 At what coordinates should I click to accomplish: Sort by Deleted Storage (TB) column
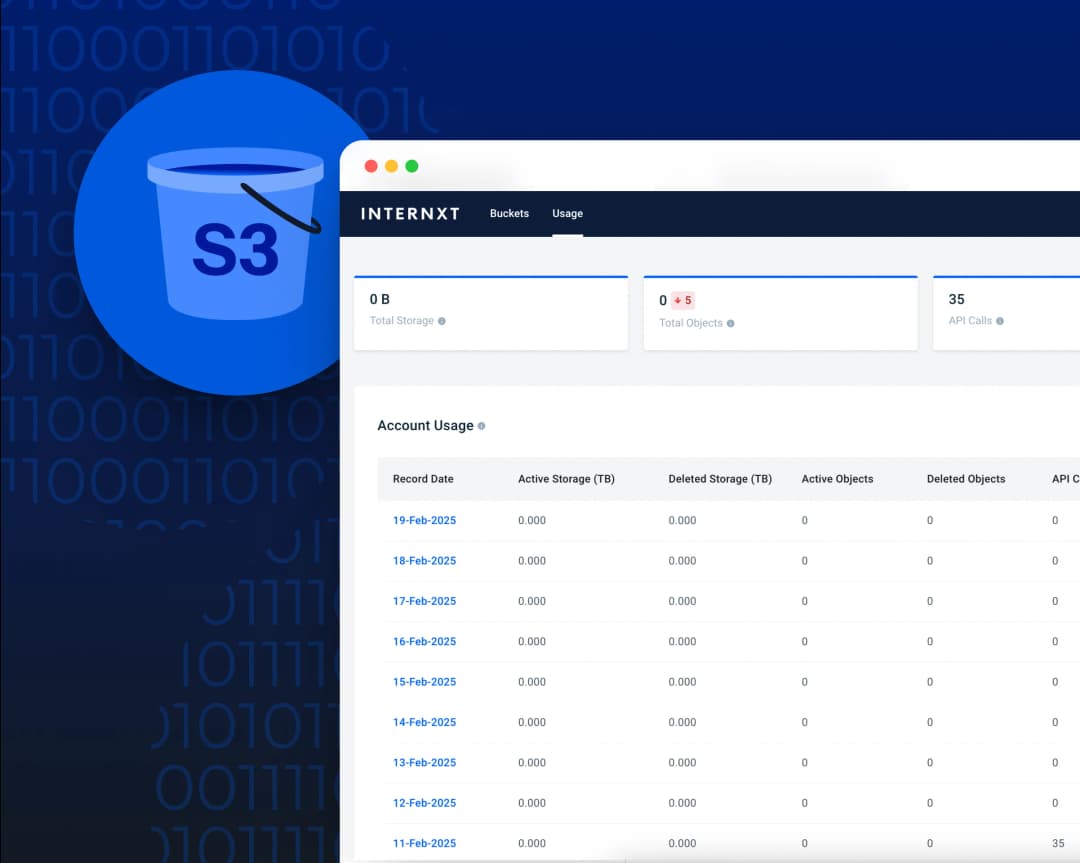click(720, 479)
